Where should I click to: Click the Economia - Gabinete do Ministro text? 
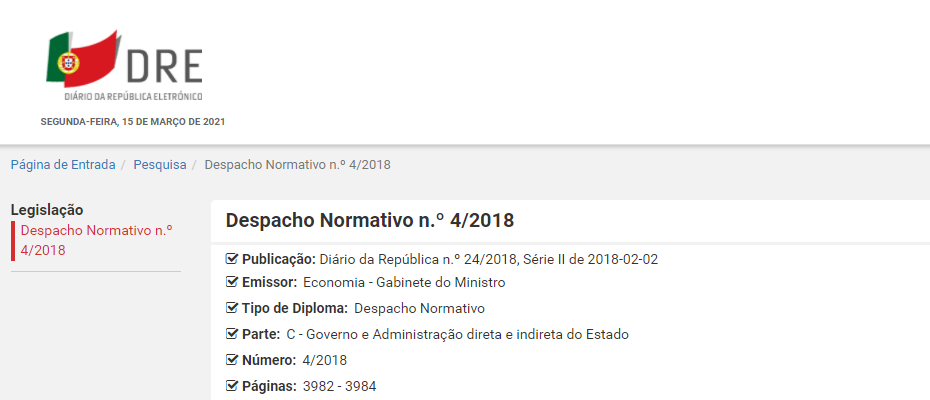point(404,283)
